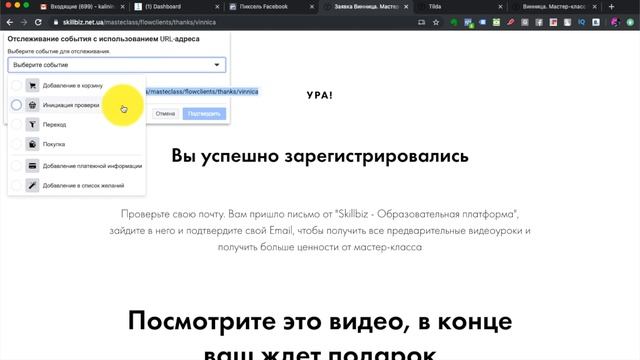Click 'Добавление платежной информации' label
Viewport: 640px width, 360px height.
[x=93, y=166]
